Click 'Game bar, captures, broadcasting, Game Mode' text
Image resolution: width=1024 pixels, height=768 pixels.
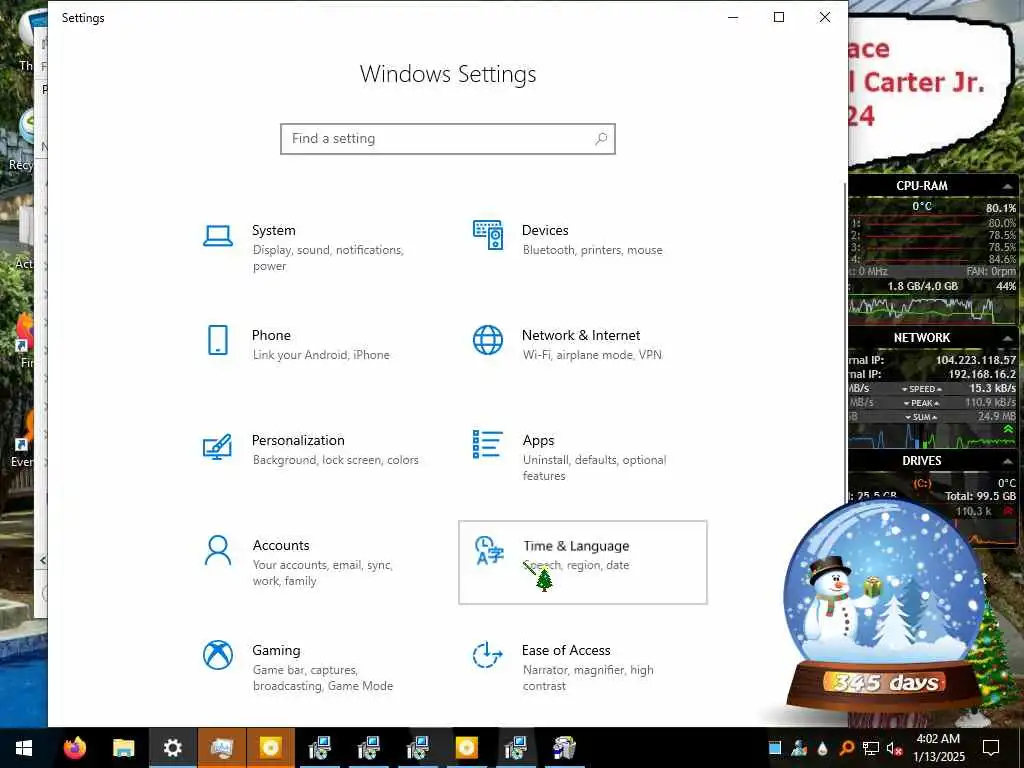[323, 678]
